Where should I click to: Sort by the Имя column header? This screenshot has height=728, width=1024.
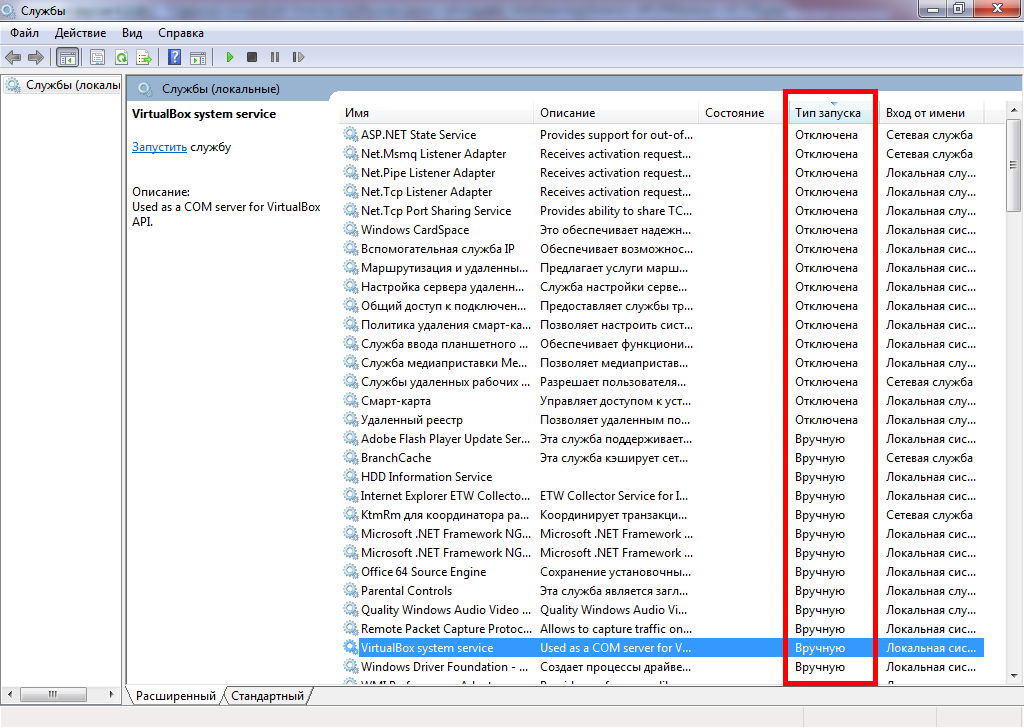coord(357,113)
